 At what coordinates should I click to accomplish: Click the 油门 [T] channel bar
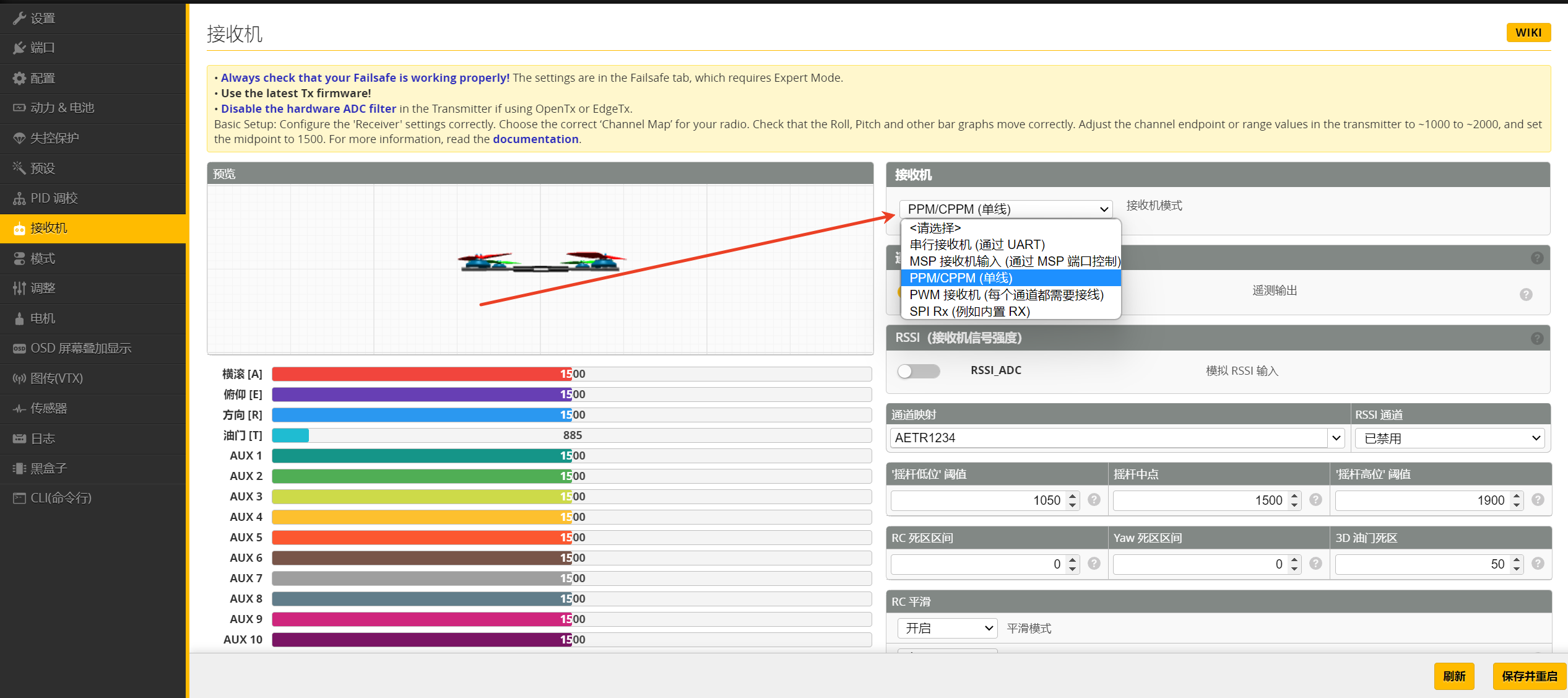coord(571,435)
